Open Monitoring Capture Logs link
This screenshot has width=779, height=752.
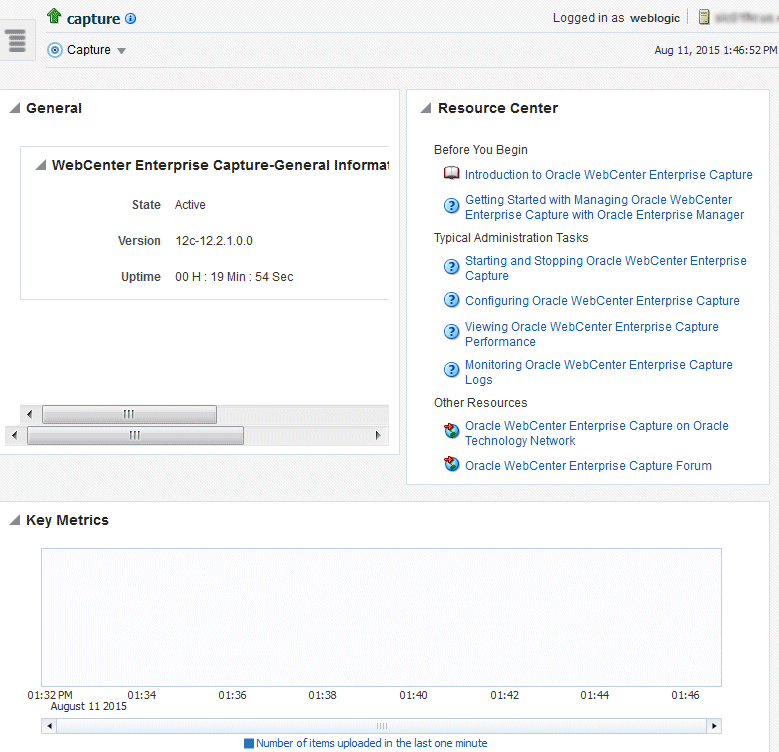click(599, 372)
